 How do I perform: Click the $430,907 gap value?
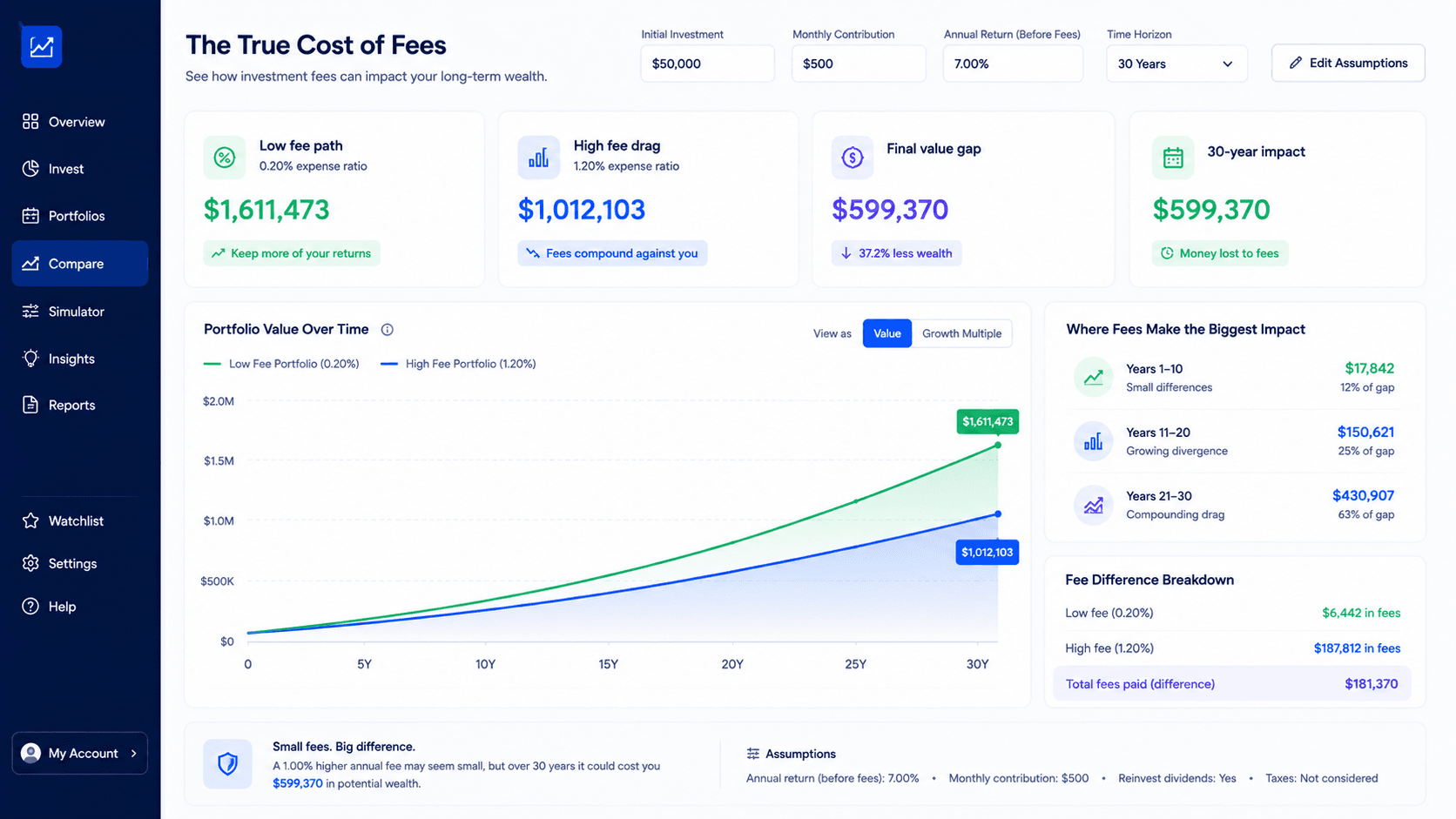point(1363,495)
